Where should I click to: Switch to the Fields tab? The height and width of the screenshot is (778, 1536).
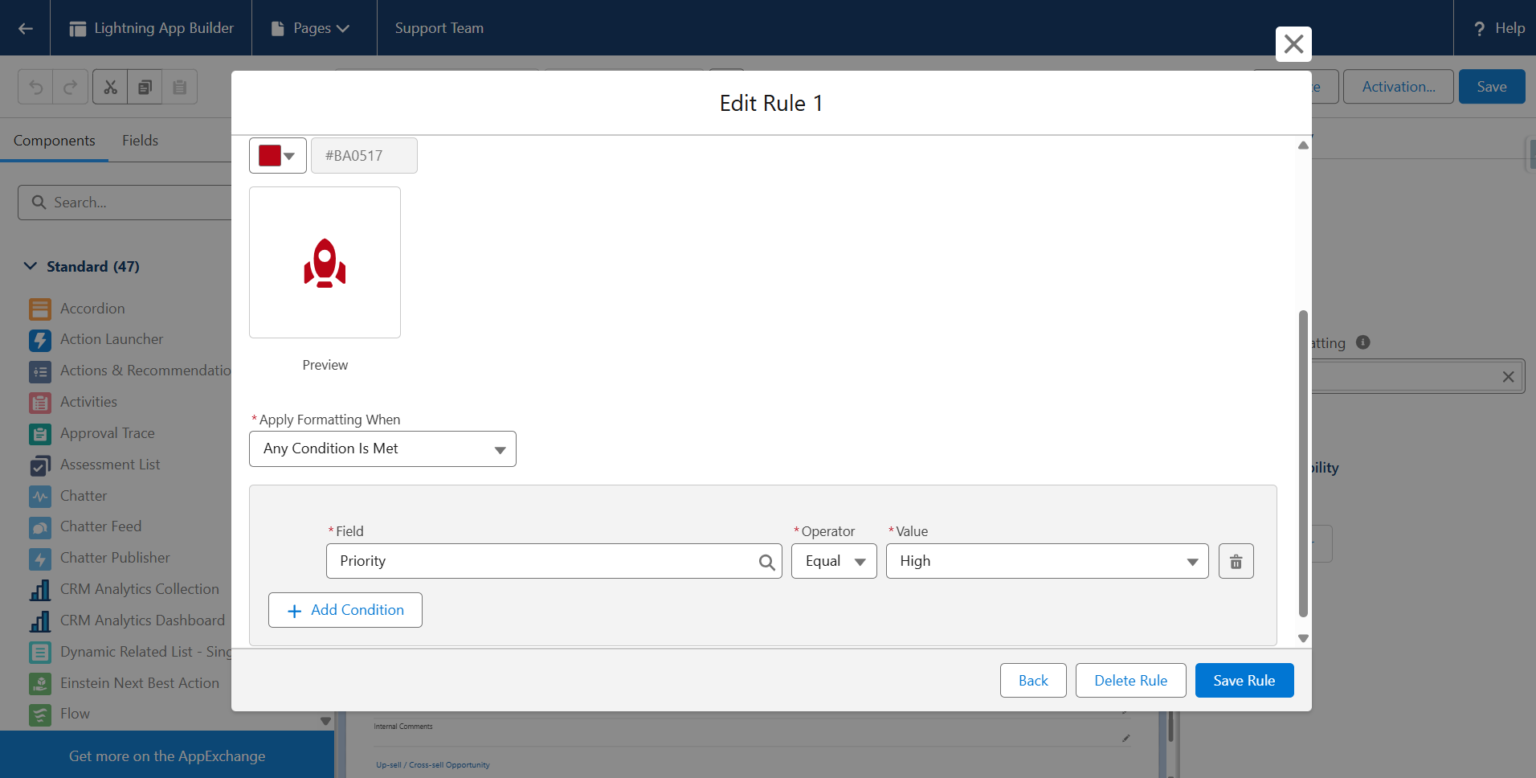point(139,140)
